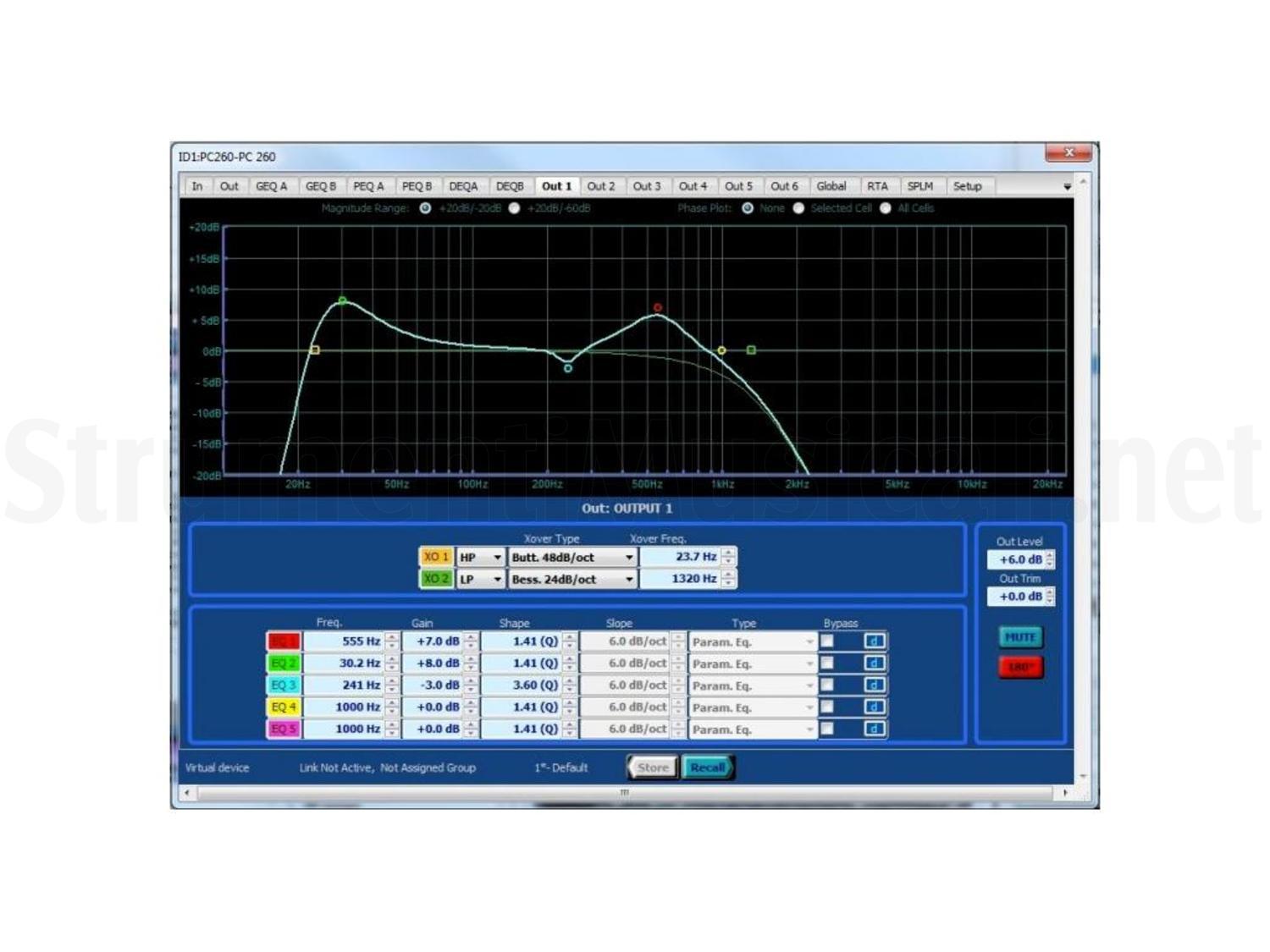The width and height of the screenshot is (1270, 952).
Task: Select the red EQ 1 band label
Action: coord(285,641)
